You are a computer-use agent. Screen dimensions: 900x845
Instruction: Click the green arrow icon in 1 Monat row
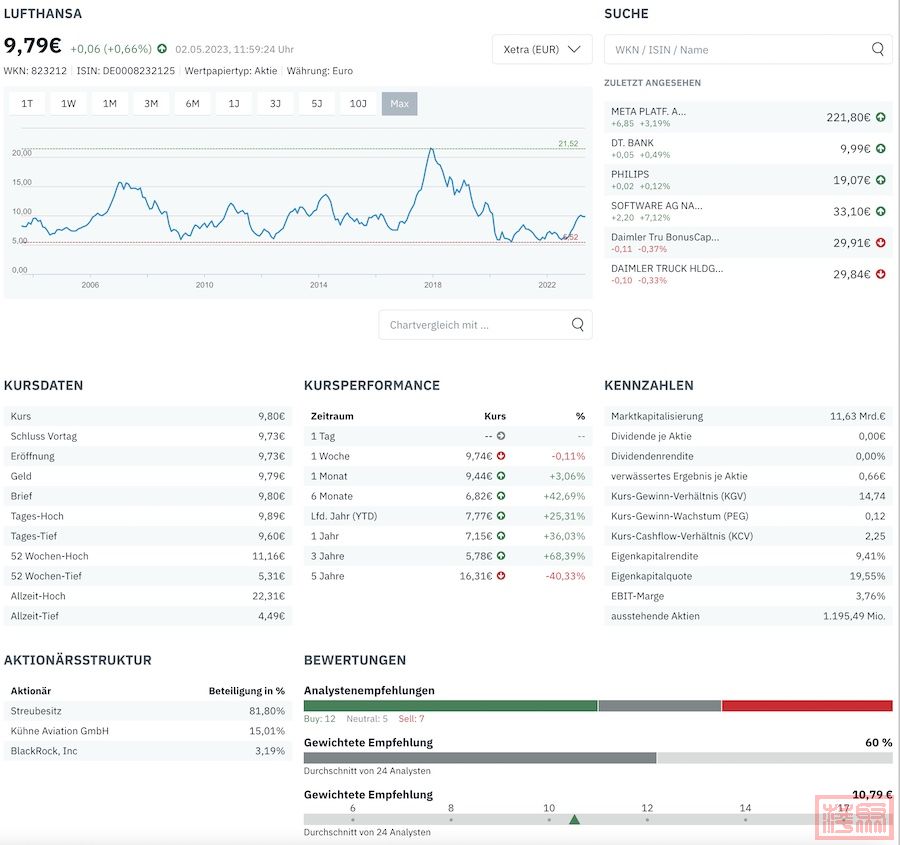tap(501, 476)
